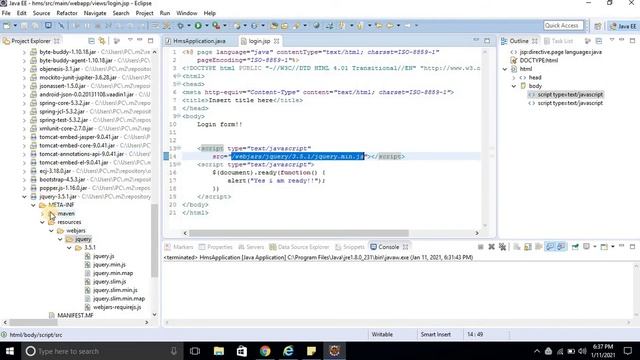Image resolution: width=640 pixels, height=360 pixels.
Task: Collapse the 3.5.1 folder
Action: [x=69, y=248]
